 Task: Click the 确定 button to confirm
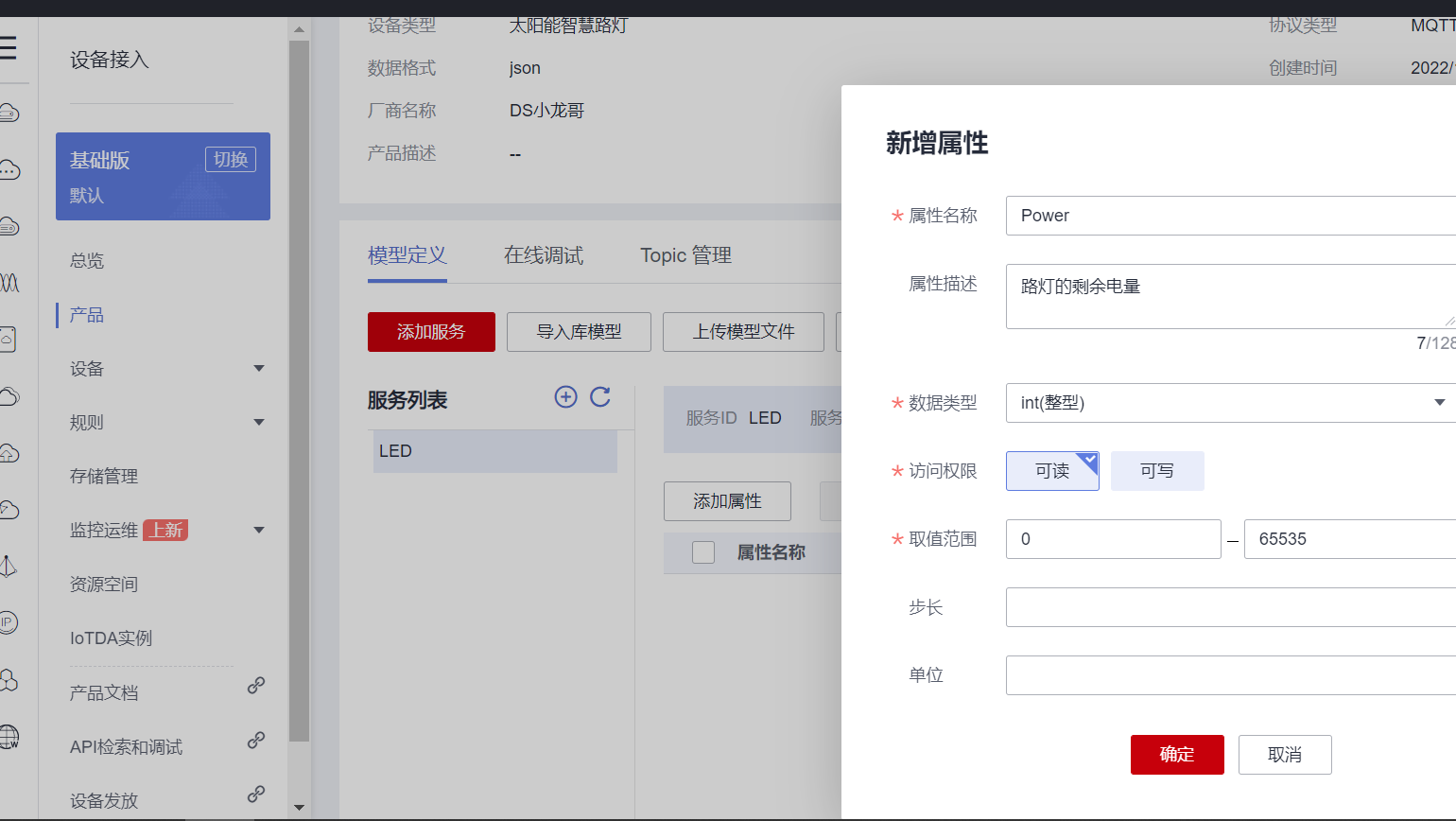pyautogui.click(x=1177, y=755)
